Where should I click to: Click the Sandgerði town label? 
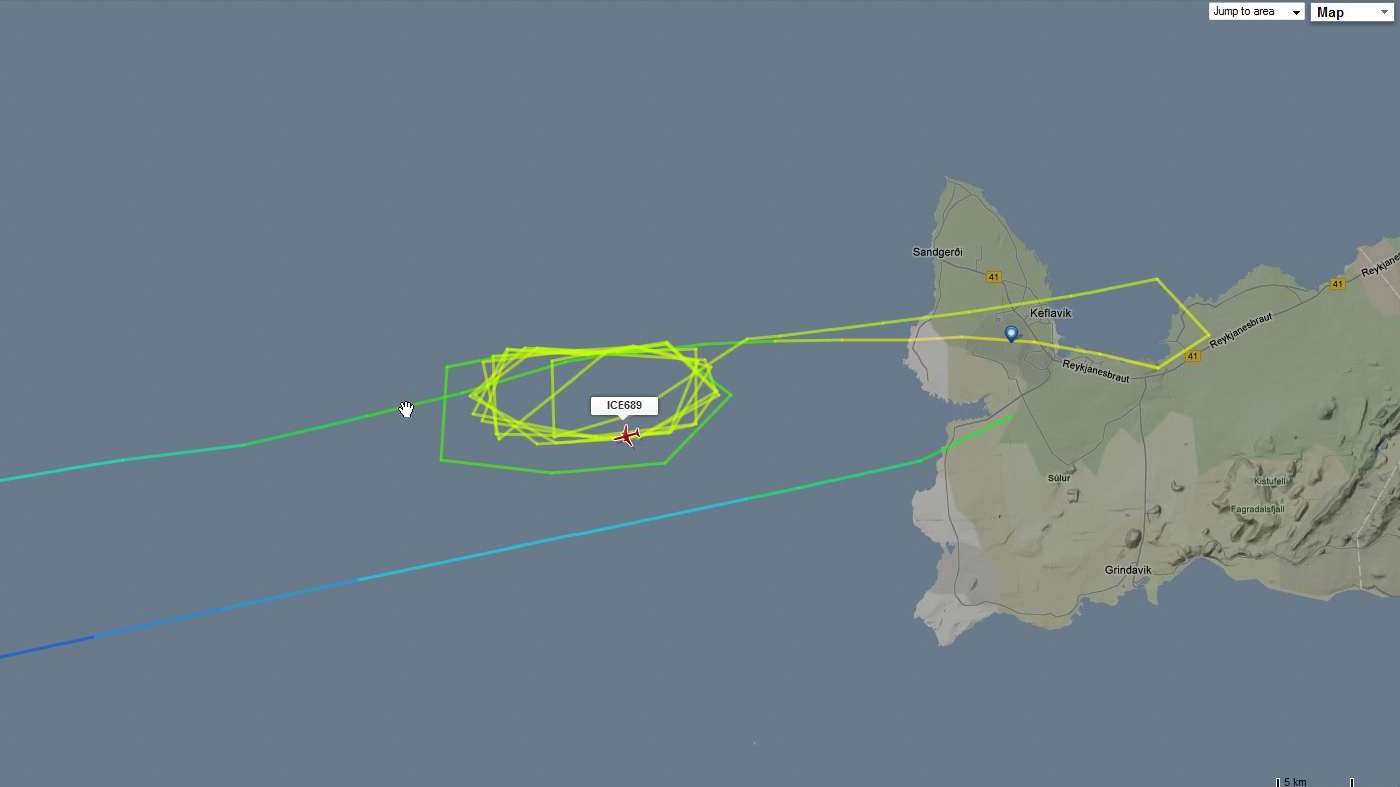937,252
